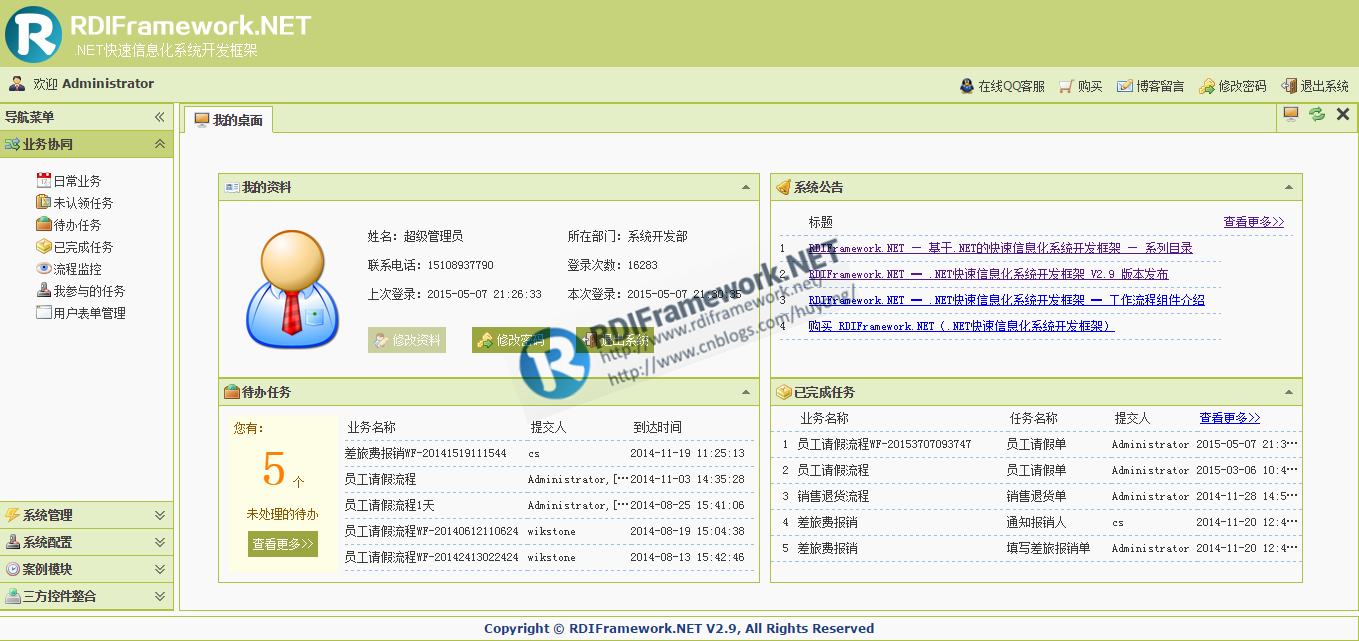1359x641 pixels.
Task: Click the administrator avatar image
Action: [291, 288]
